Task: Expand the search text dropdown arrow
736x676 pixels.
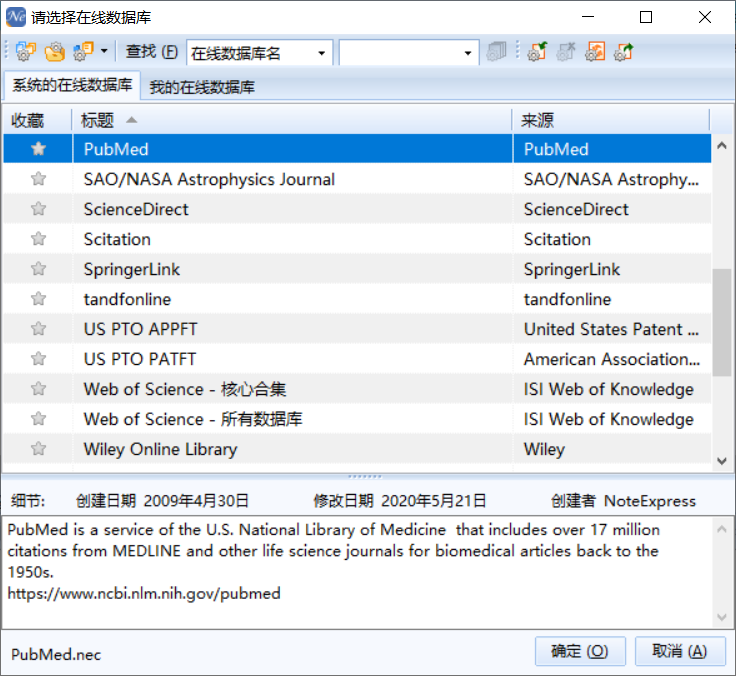Action: tap(468, 53)
